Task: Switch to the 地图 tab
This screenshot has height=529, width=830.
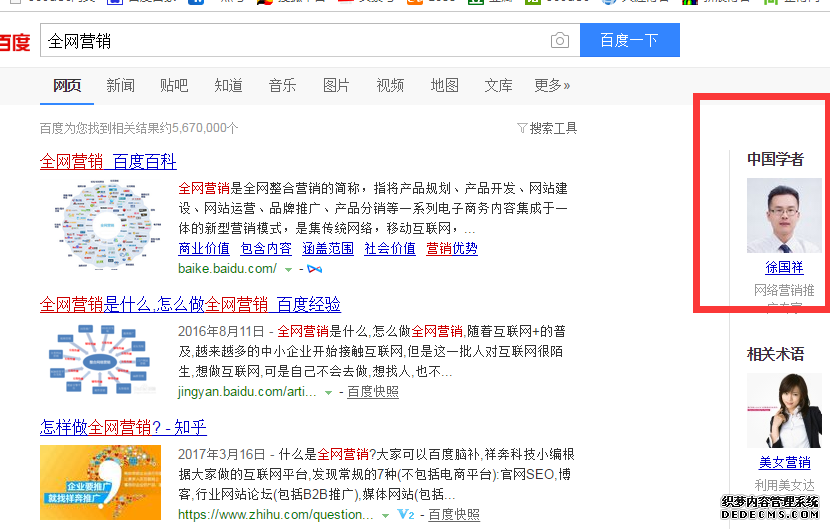Action: (x=445, y=85)
